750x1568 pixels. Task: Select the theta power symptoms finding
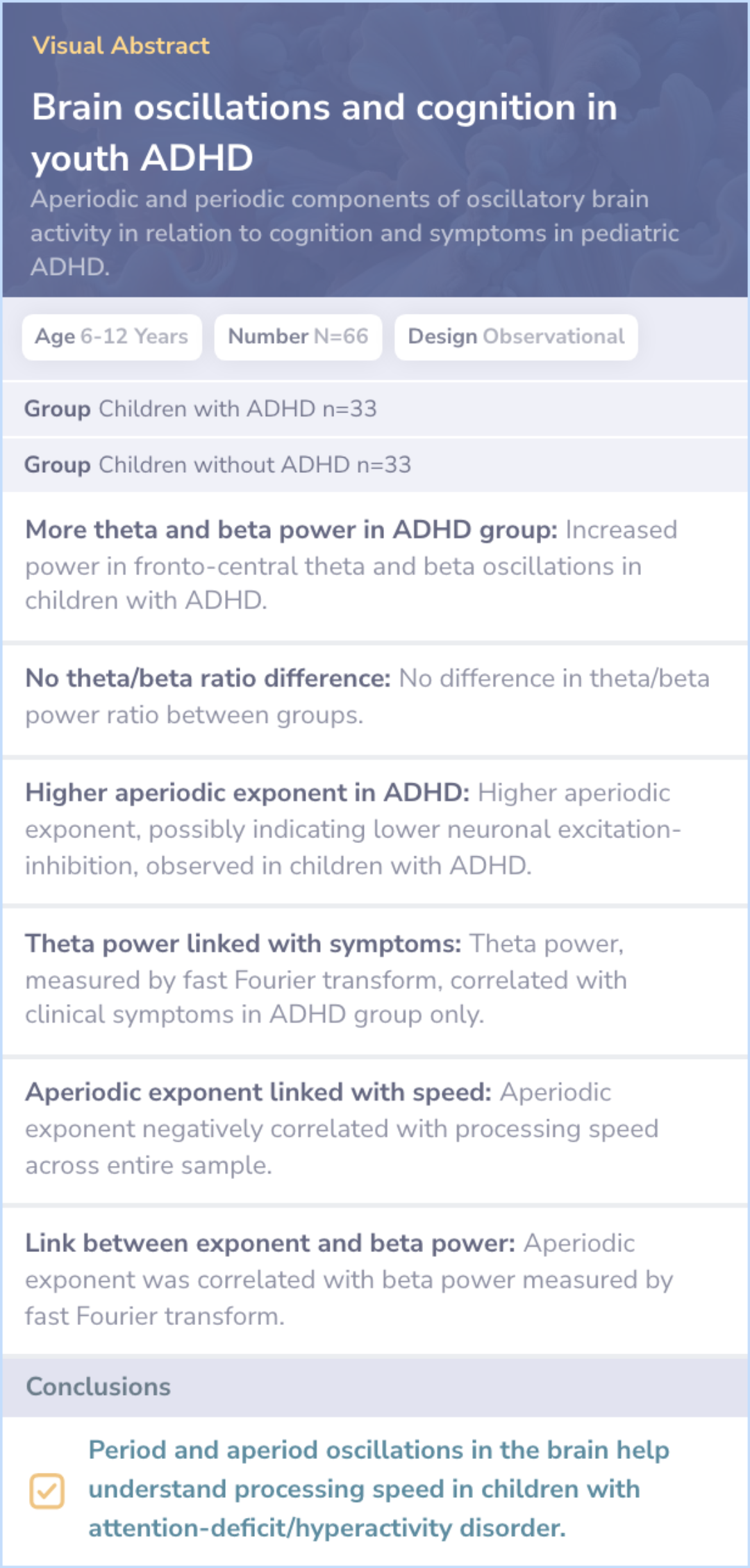click(375, 979)
